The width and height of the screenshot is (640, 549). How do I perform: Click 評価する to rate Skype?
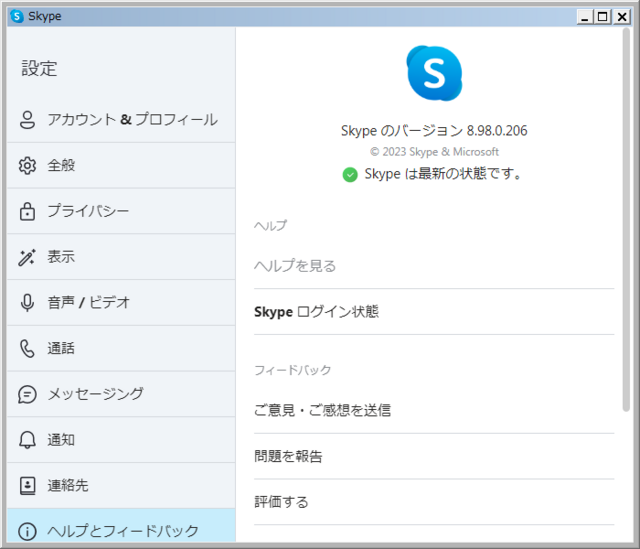coord(434,502)
